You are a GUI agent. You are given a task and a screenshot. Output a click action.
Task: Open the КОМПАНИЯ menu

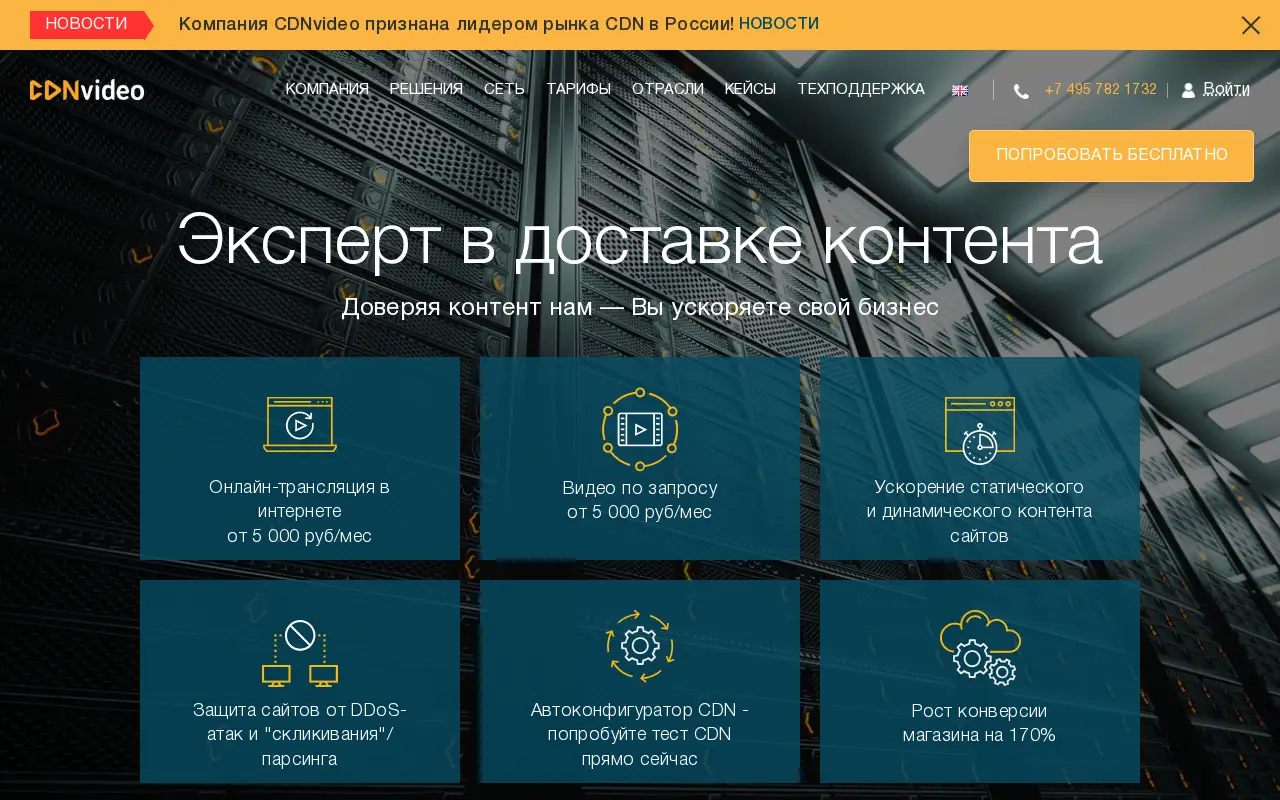point(327,90)
